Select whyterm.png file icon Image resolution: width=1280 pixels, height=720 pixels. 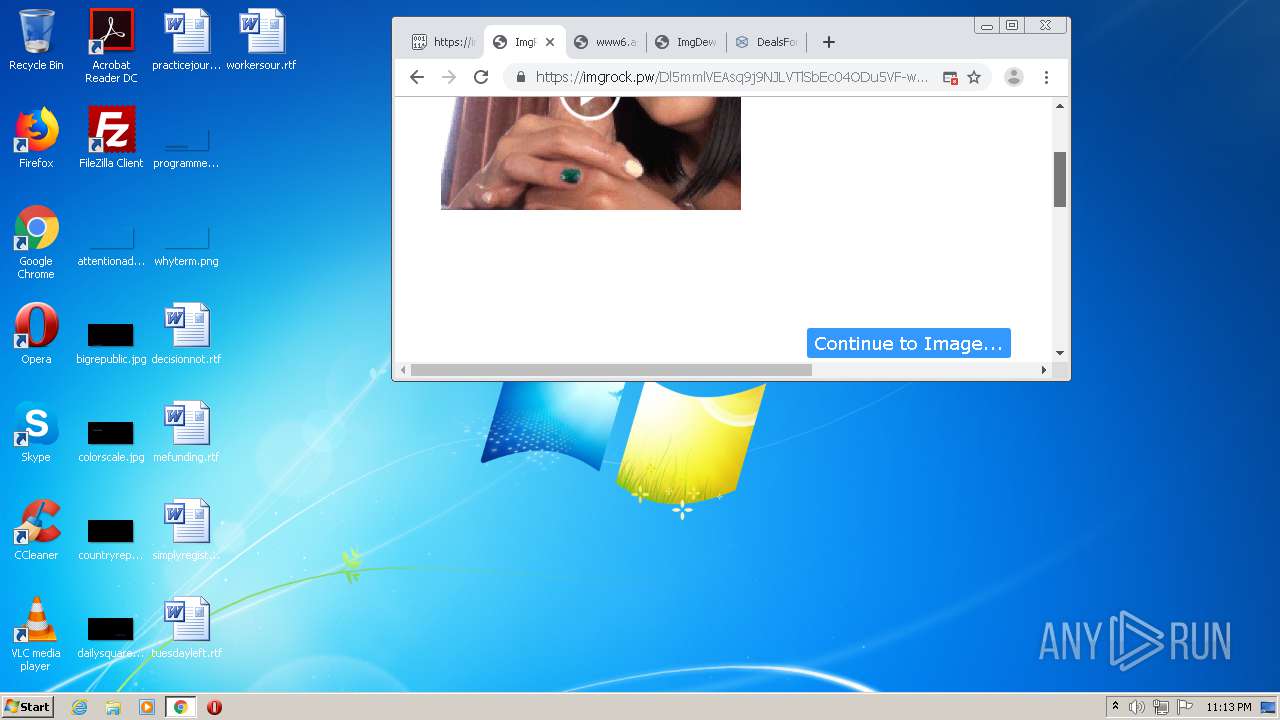pos(186,246)
